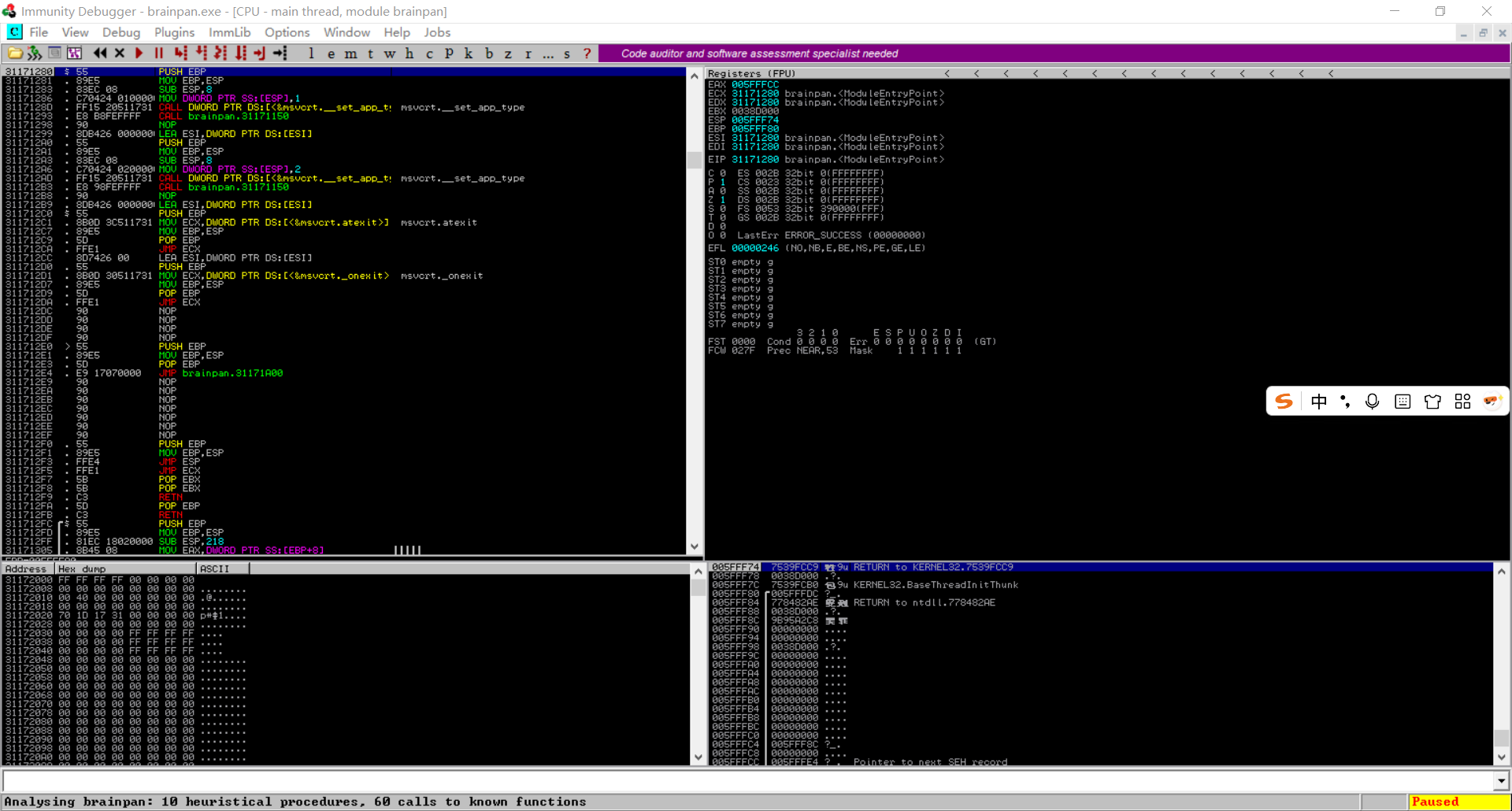Click Trace into icon

221,53
